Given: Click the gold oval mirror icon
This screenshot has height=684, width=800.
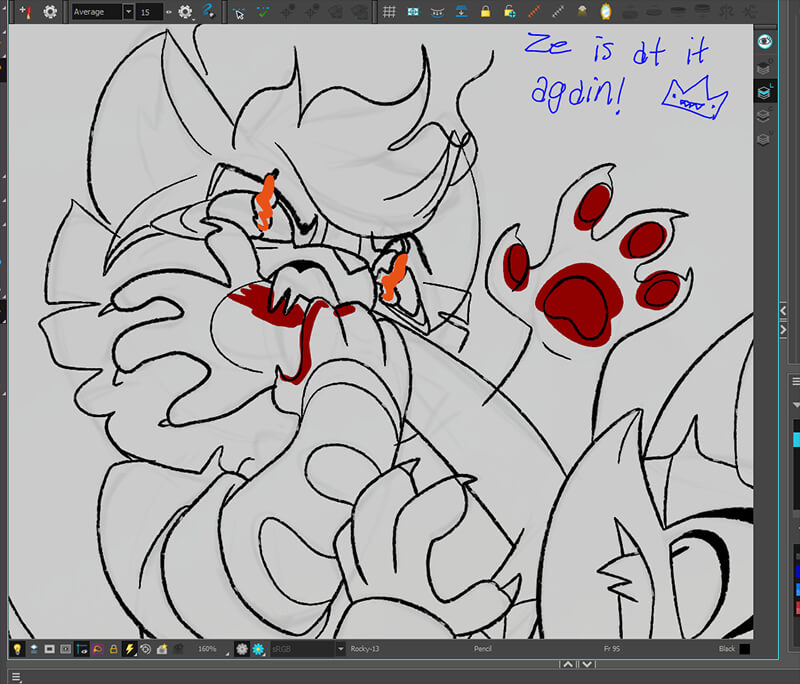Looking at the screenshot, I should point(606,11).
